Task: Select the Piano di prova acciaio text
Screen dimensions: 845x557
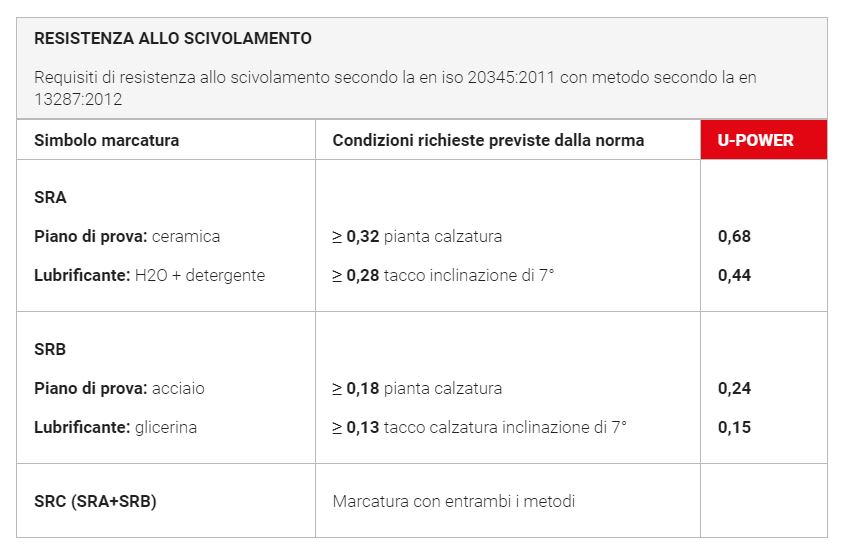Action: click(119, 388)
